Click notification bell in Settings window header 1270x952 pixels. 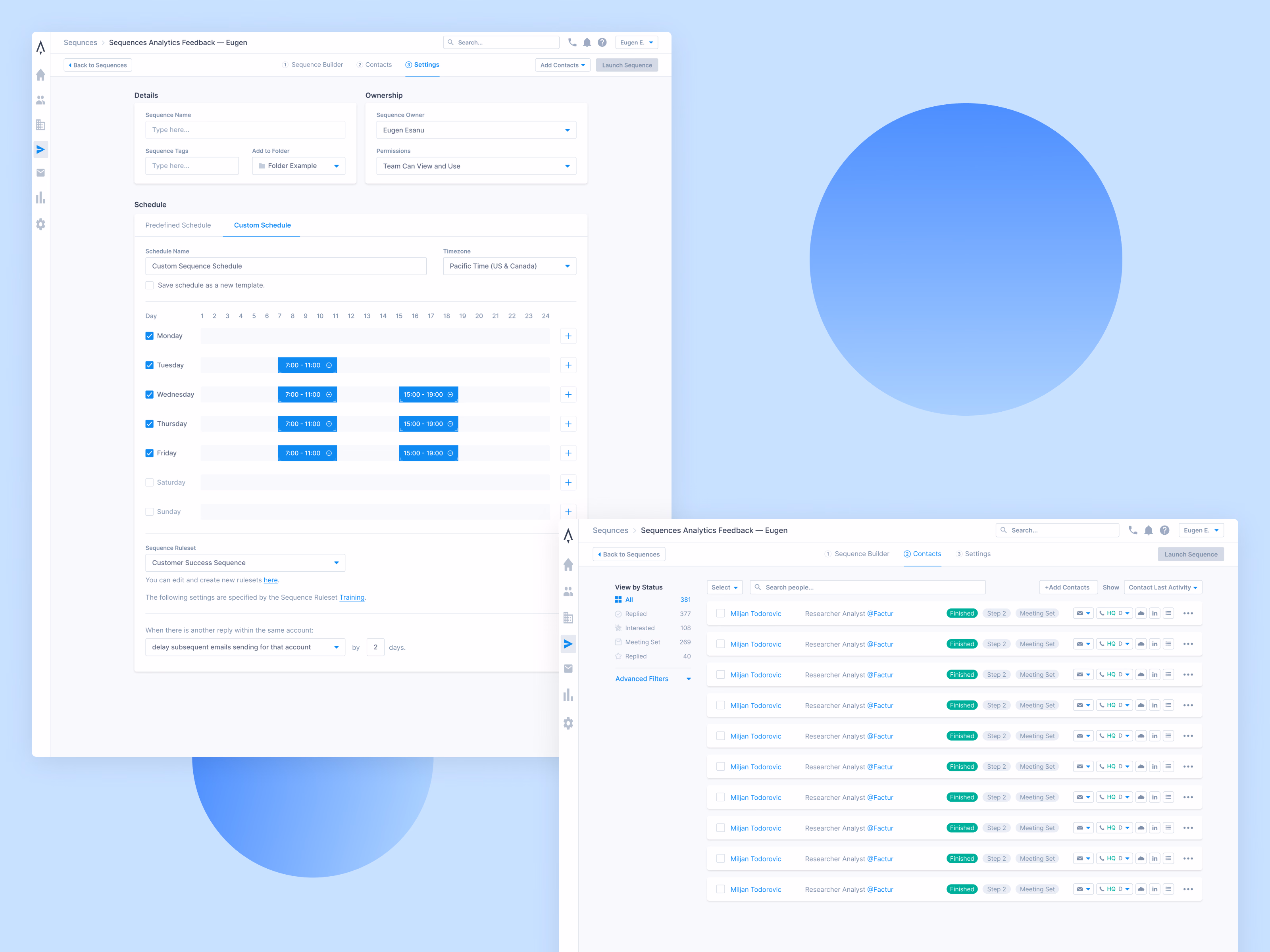click(x=587, y=42)
